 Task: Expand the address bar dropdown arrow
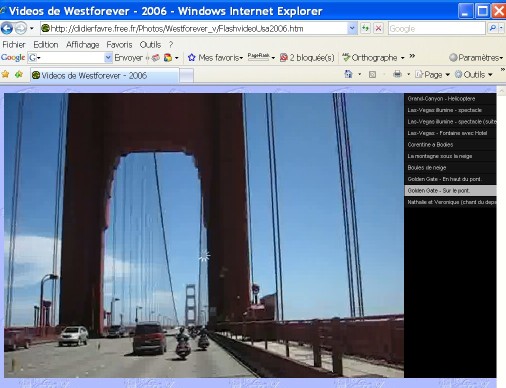pos(352,29)
